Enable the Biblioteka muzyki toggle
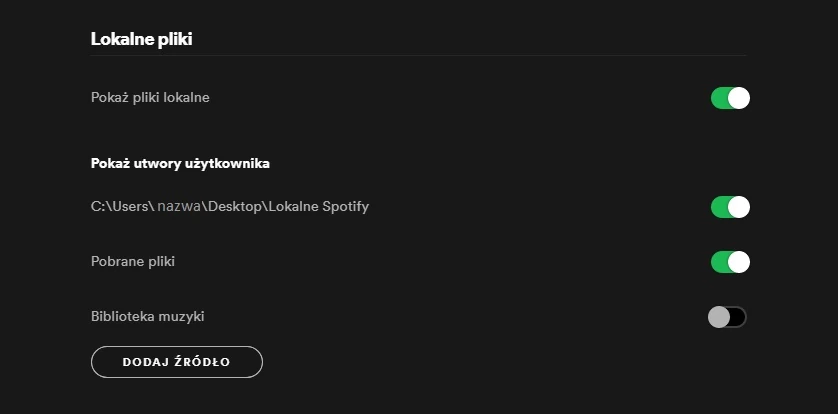This screenshot has height=414, width=838. click(727, 317)
